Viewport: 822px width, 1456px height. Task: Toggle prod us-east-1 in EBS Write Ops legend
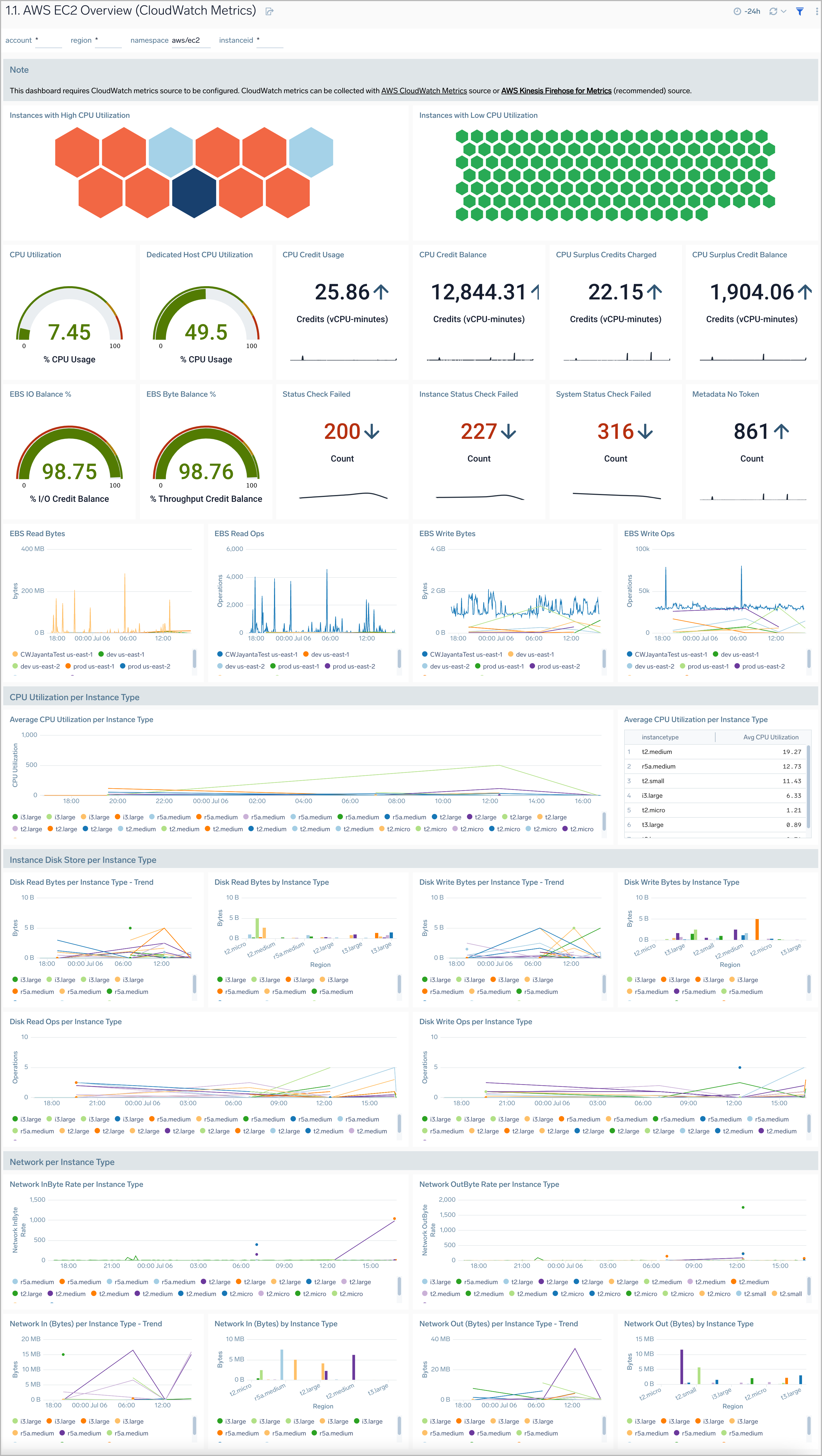[x=704, y=666]
